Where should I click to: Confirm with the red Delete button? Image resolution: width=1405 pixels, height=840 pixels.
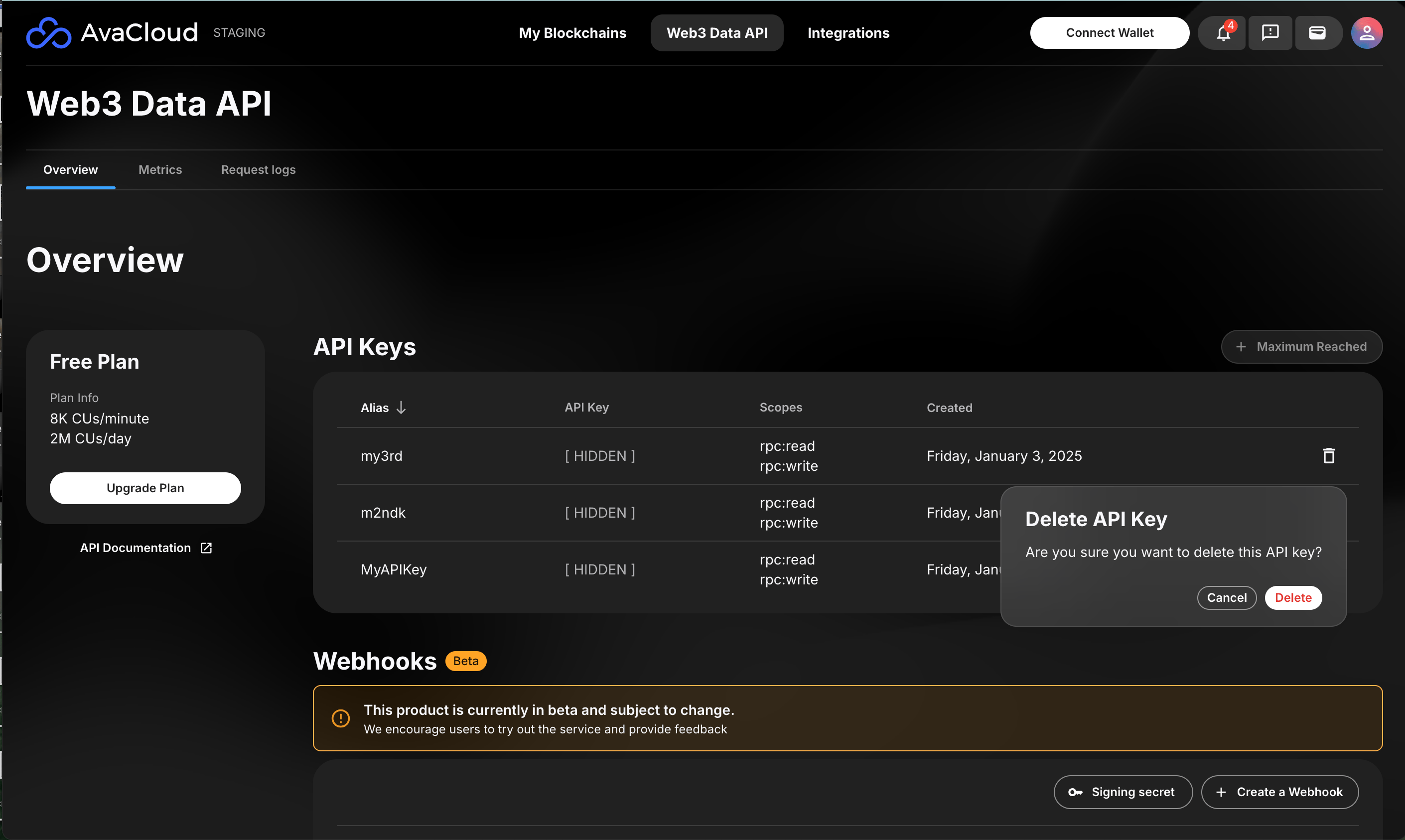(x=1293, y=598)
